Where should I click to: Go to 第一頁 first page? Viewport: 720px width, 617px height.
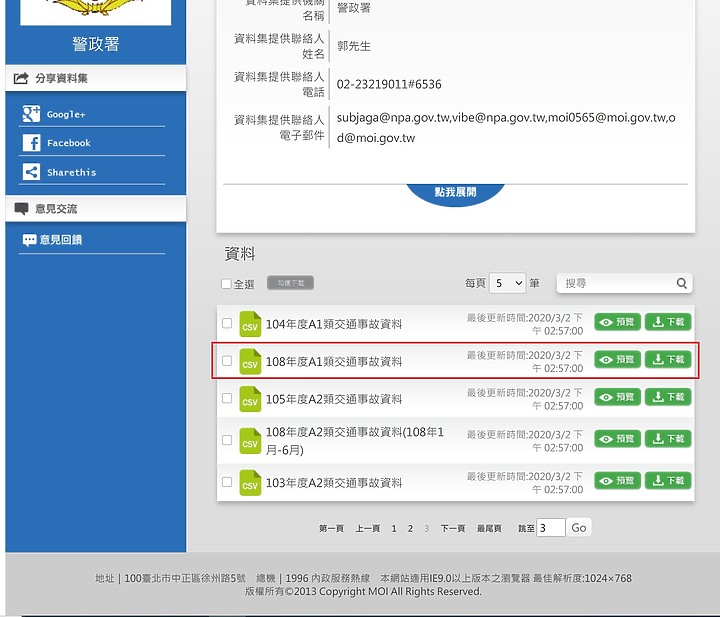point(331,528)
